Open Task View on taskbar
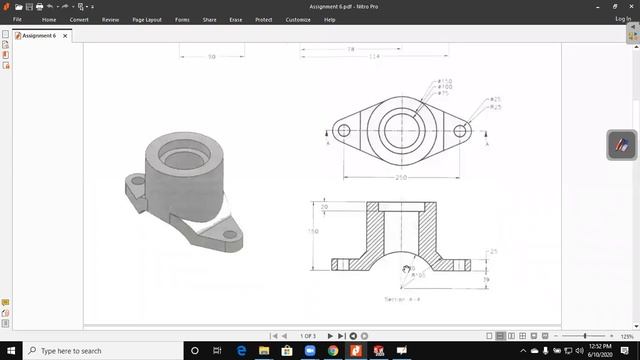 [217, 351]
